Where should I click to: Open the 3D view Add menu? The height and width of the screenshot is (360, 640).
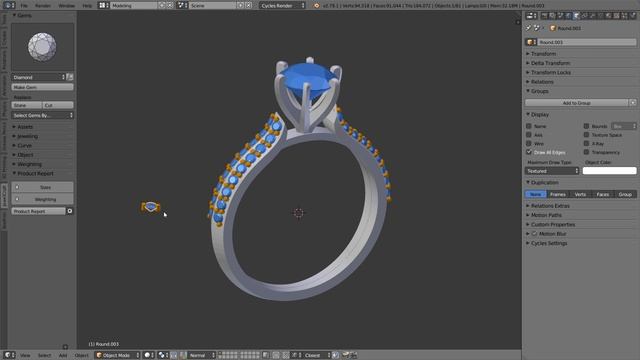[x=63, y=355]
